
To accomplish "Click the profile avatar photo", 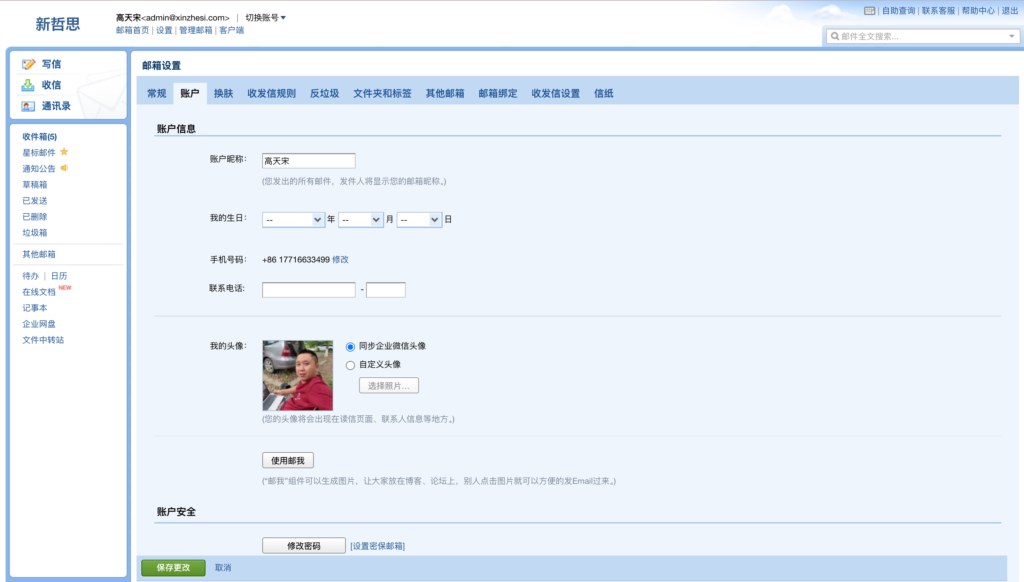I will [297, 375].
